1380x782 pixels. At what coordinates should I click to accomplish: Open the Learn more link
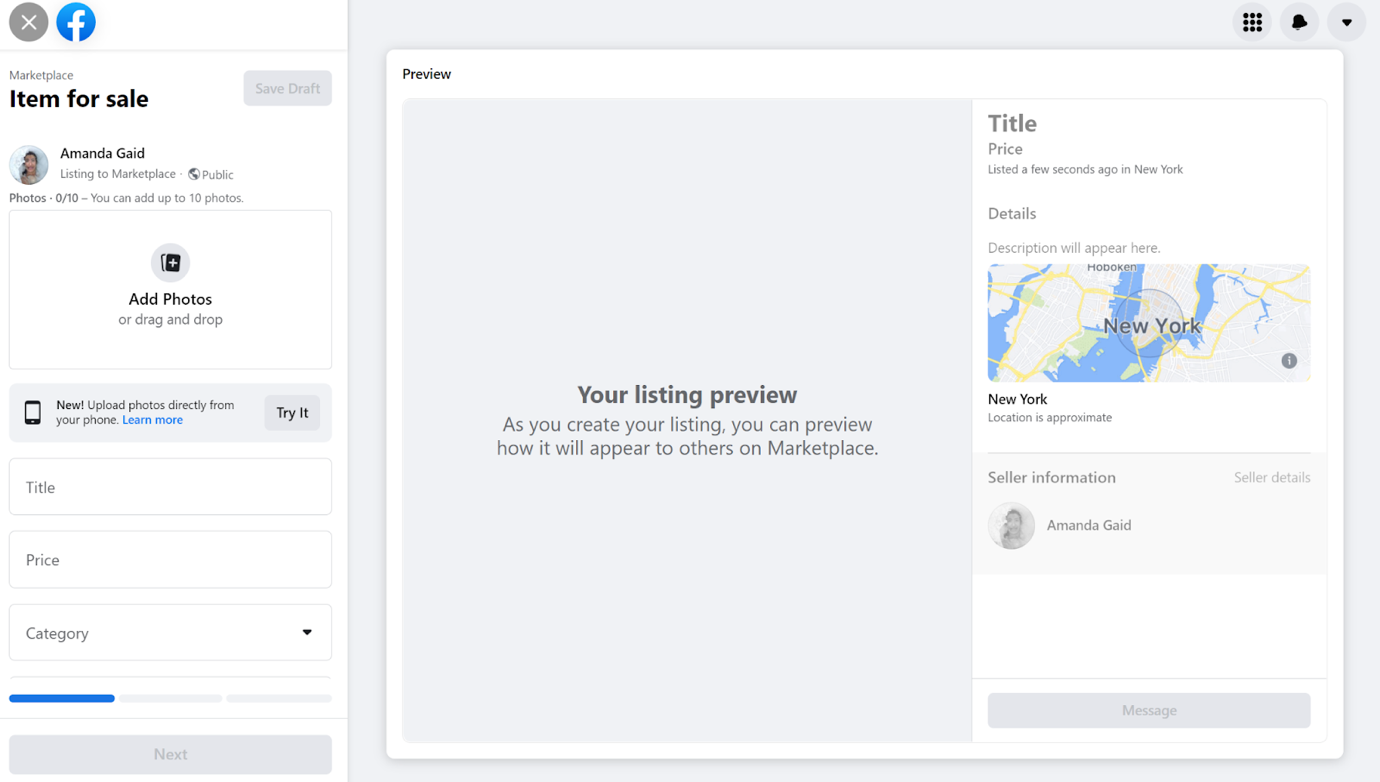point(152,420)
